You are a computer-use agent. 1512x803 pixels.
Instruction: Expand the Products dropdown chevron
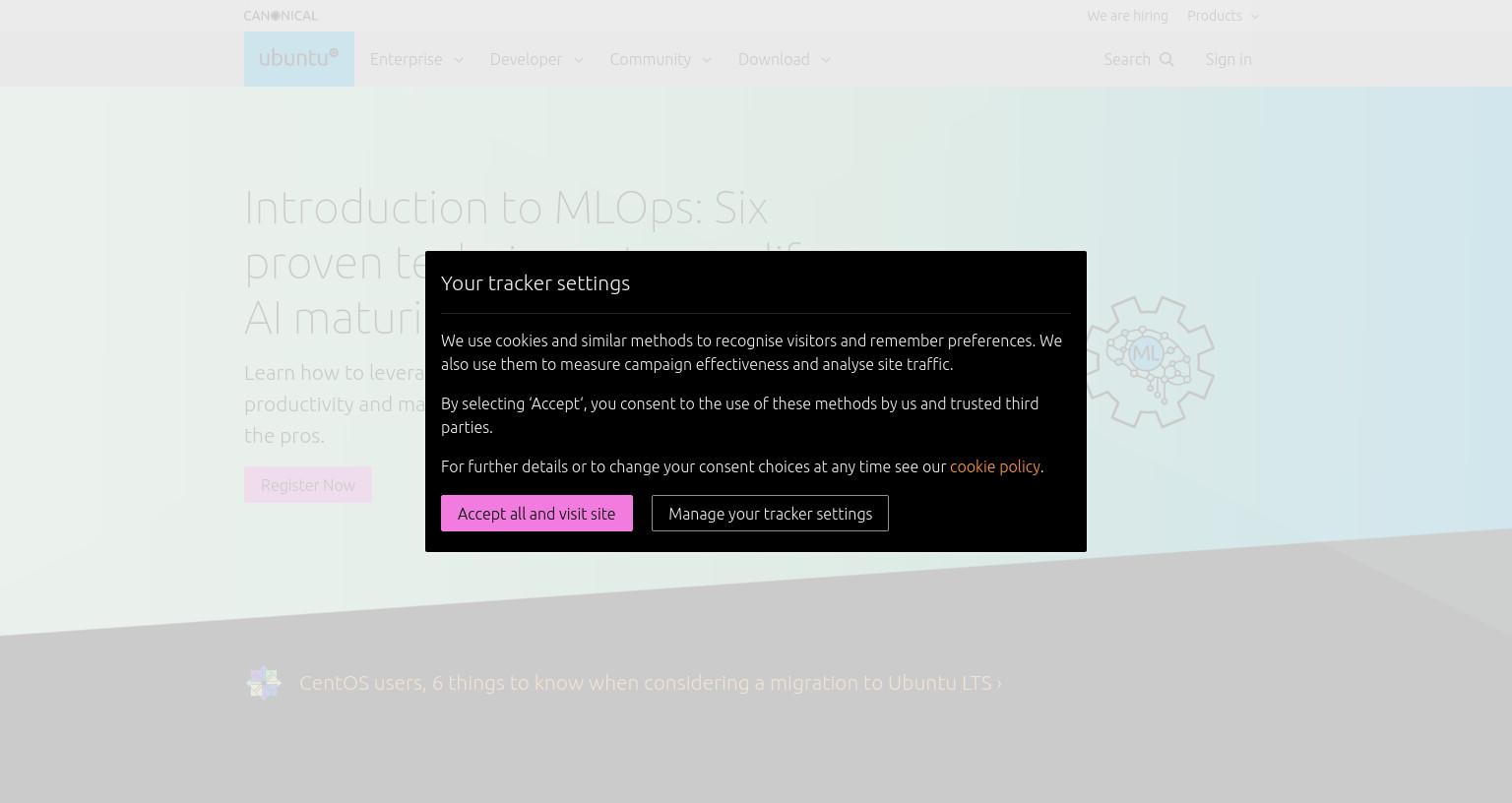pyautogui.click(x=1255, y=17)
